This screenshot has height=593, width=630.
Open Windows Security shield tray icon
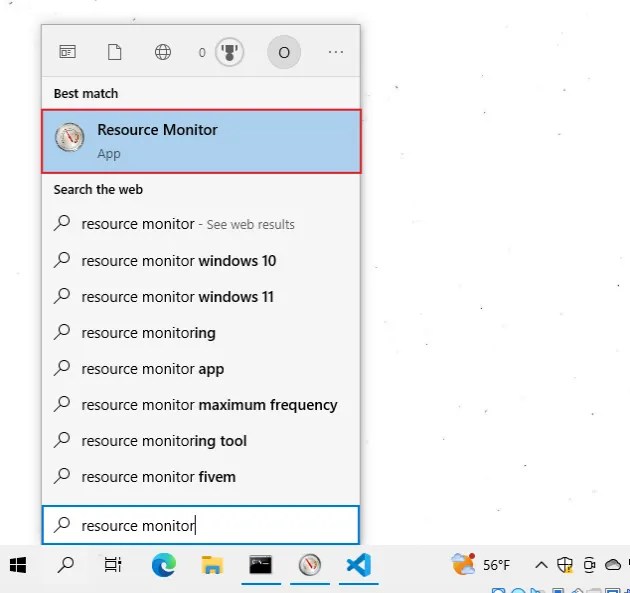pos(565,565)
